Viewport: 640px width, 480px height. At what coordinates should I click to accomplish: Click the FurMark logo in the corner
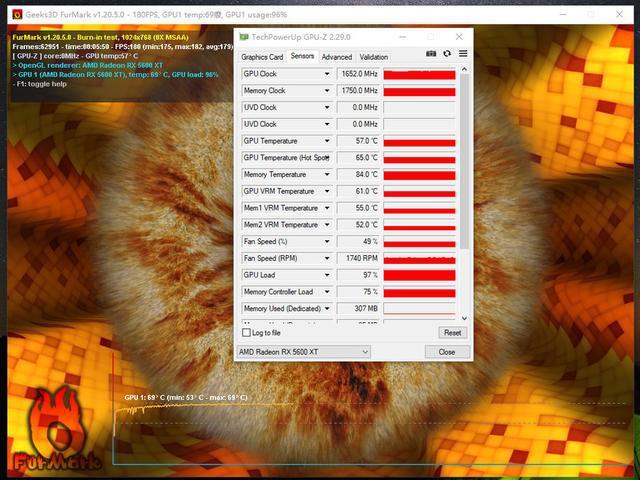pos(56,431)
